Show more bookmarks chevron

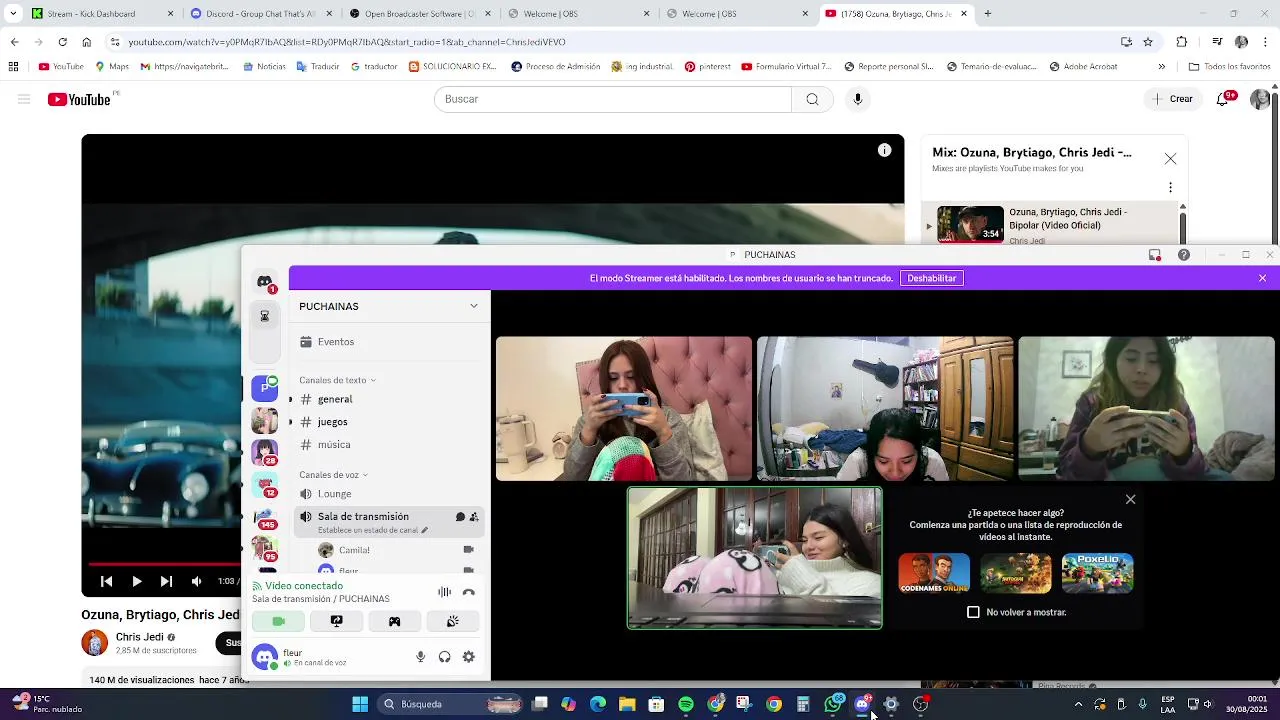1161,67
